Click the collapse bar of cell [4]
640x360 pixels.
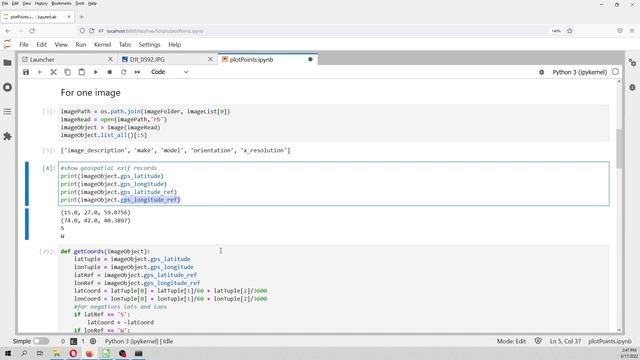pyautogui.click(x=27, y=184)
